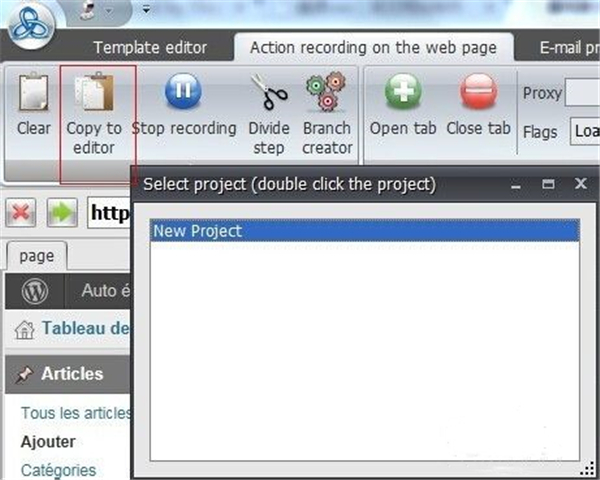The height and width of the screenshot is (480, 600).
Task: Click the red Close tab icon
Action: (478, 93)
